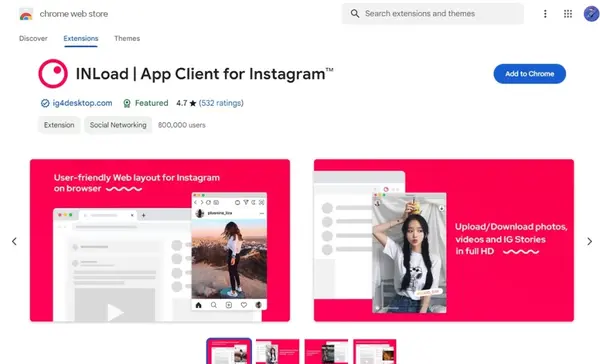Open the user profile avatar
This screenshot has height=364, width=600.
pos(591,14)
